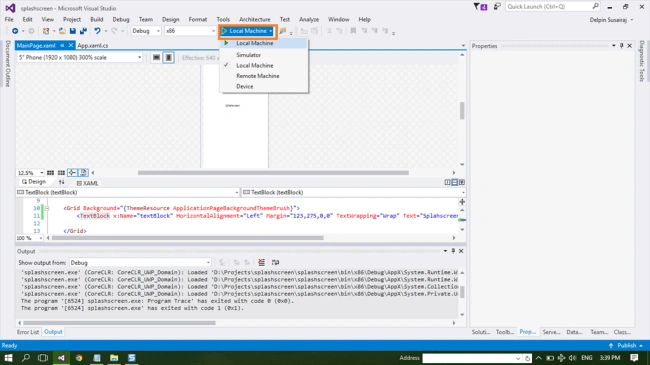Click the Local Machine dropdown arrow
650x365 pixels.
pyautogui.click(x=270, y=31)
